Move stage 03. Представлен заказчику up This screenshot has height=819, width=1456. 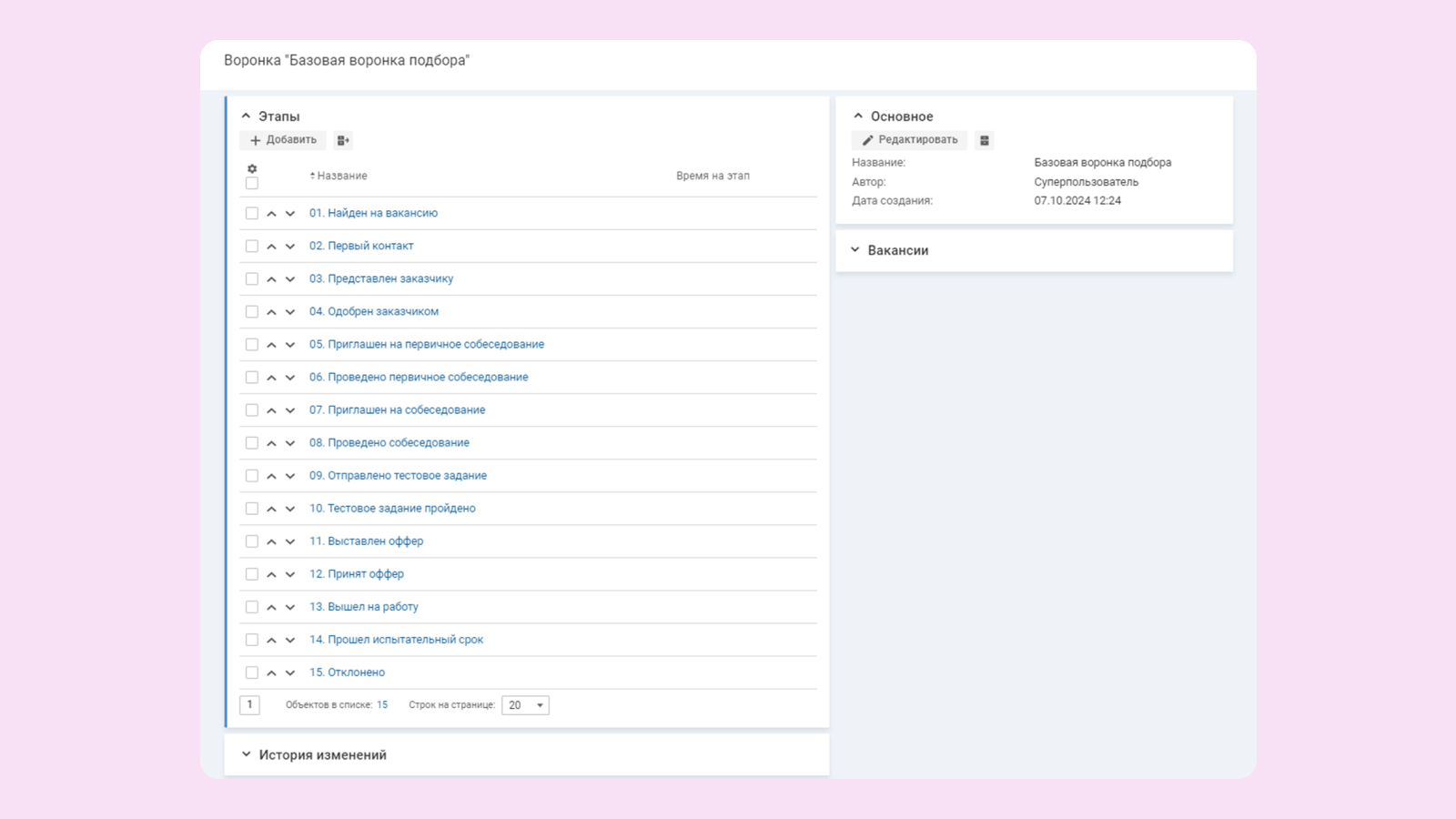(x=271, y=279)
